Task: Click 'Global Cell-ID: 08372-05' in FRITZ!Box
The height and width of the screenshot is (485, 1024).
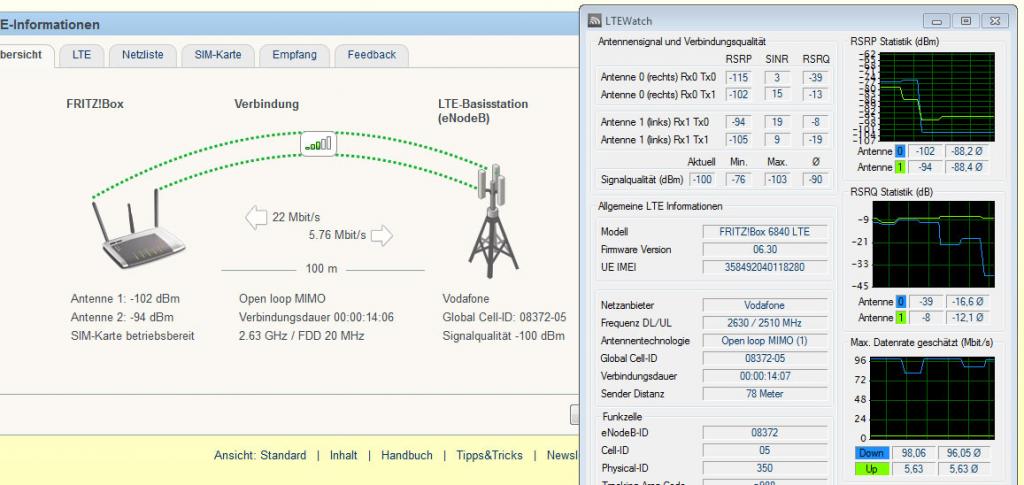Action: (504, 318)
